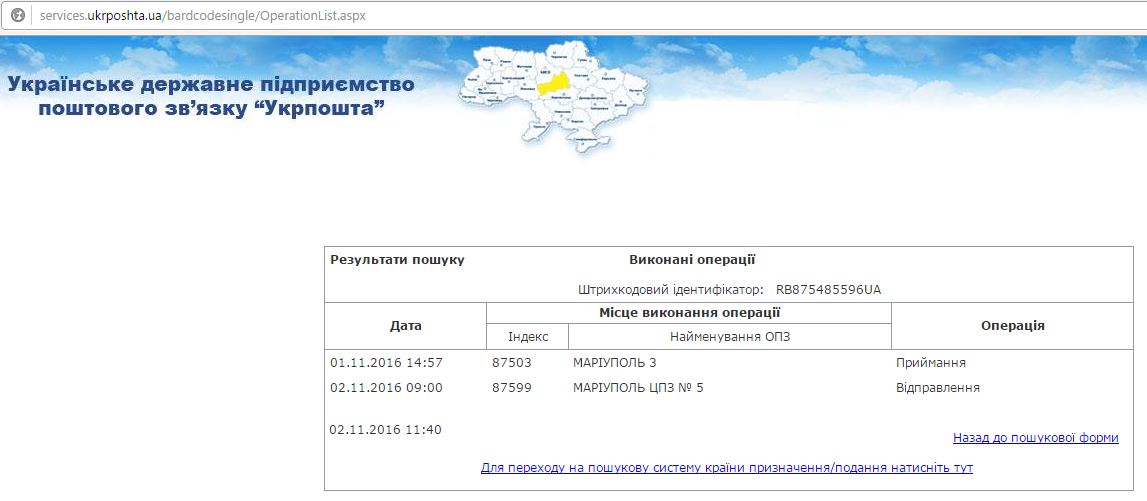Click the 'Операція' column header
Image resolution: width=1147 pixels, height=501 pixels.
1012,326
